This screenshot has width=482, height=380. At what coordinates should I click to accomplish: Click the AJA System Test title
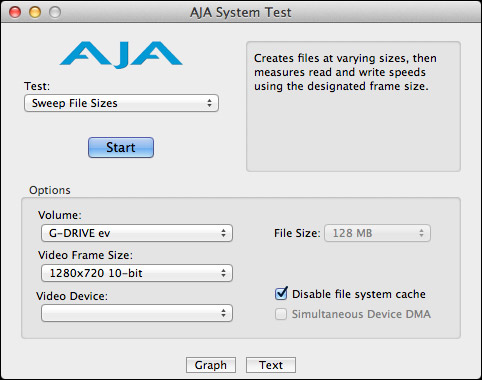[241, 12]
